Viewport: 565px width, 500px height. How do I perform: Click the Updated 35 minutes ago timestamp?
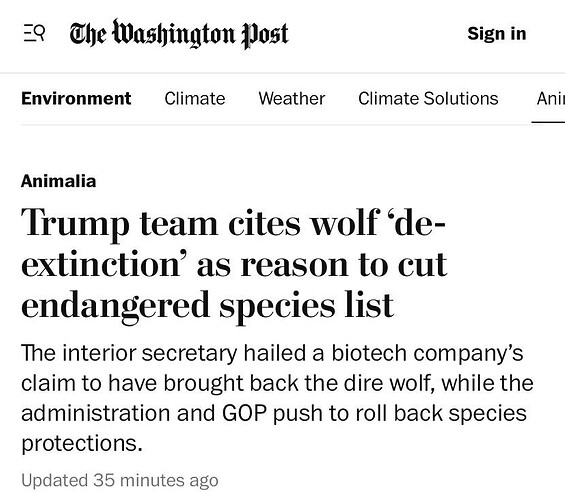120,480
